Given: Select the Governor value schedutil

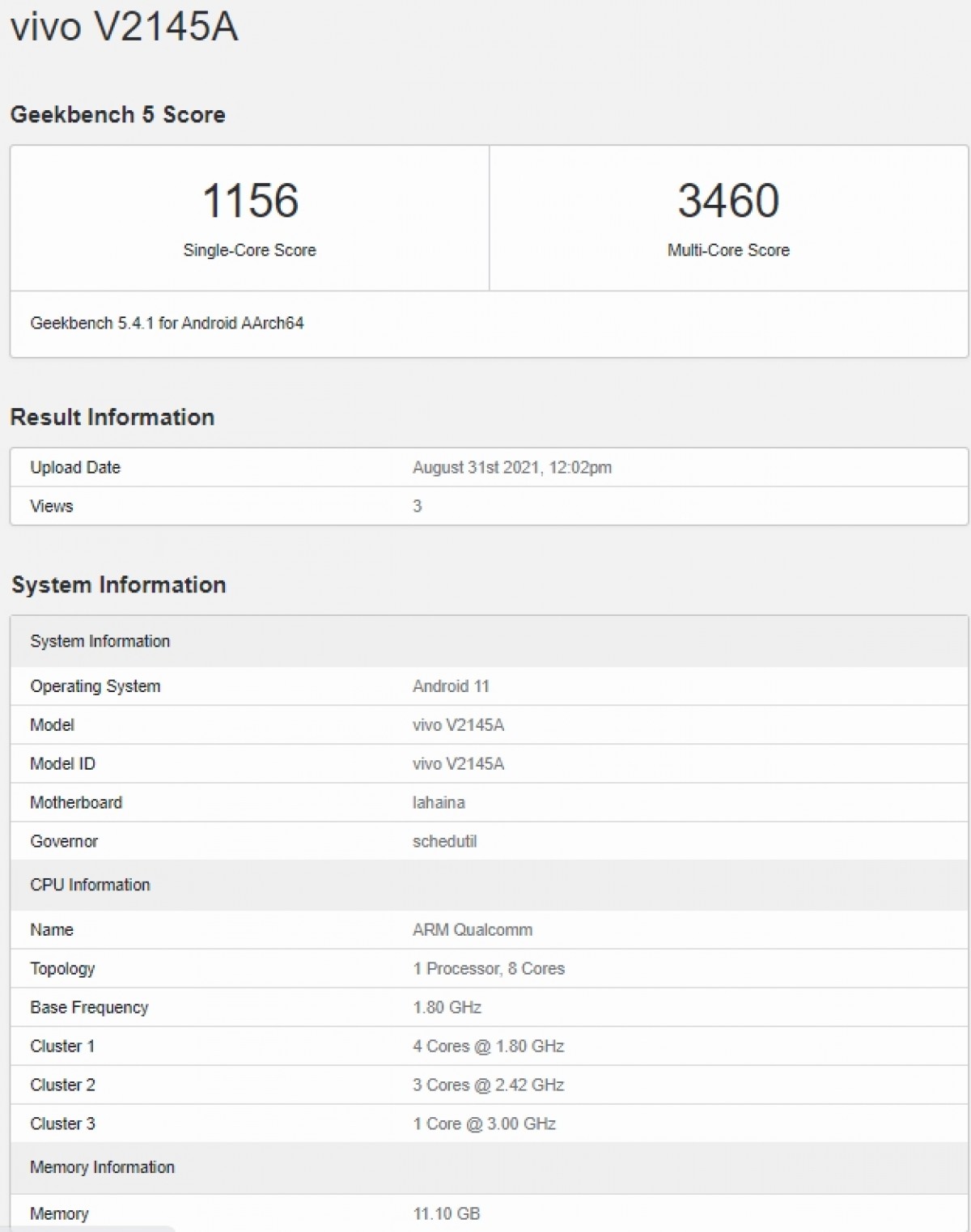Looking at the screenshot, I should click(x=444, y=841).
